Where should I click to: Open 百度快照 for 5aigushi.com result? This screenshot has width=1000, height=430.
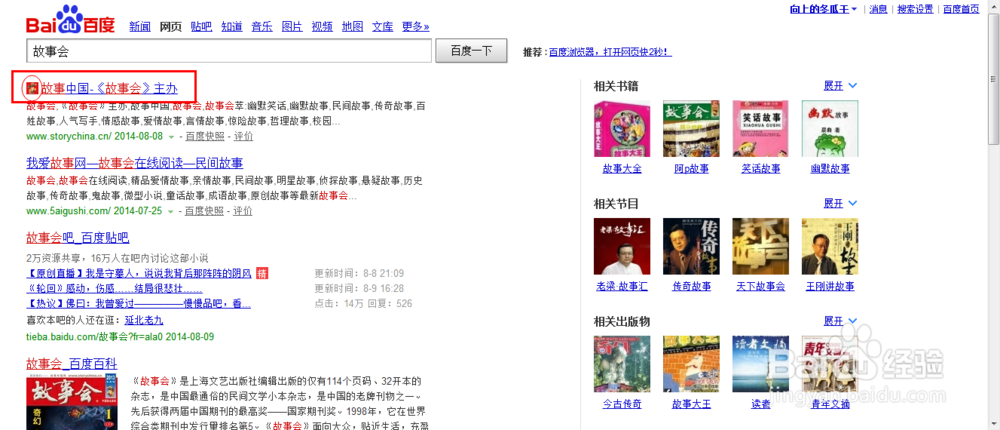[204, 211]
